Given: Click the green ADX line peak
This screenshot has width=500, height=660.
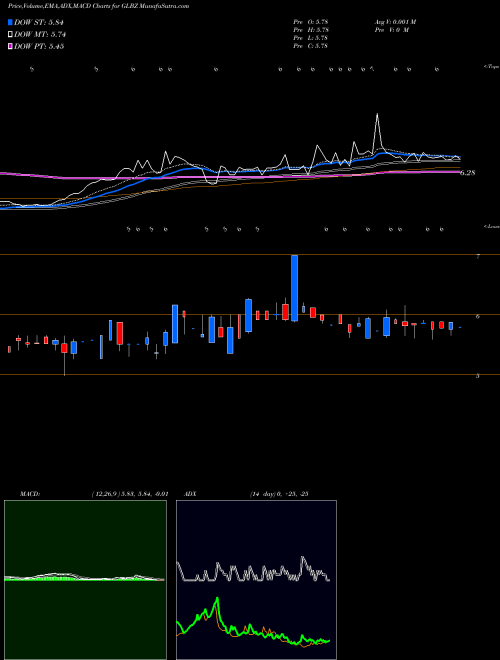Looking at the screenshot, I should tap(218, 598).
